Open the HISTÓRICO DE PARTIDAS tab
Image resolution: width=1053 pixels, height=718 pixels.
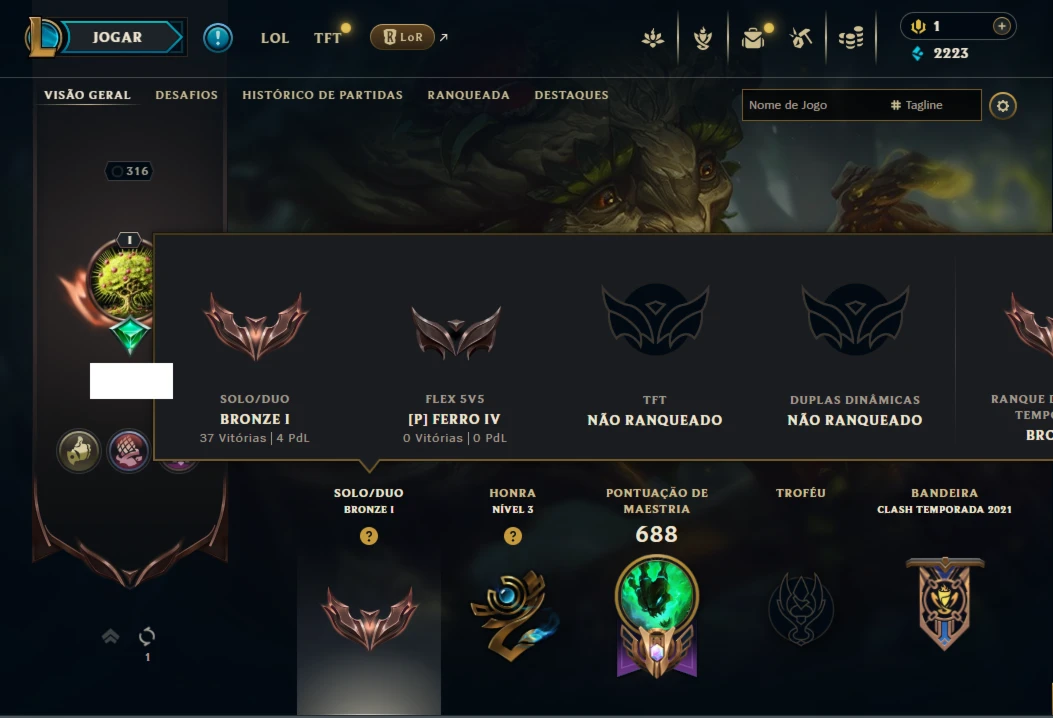click(x=322, y=95)
